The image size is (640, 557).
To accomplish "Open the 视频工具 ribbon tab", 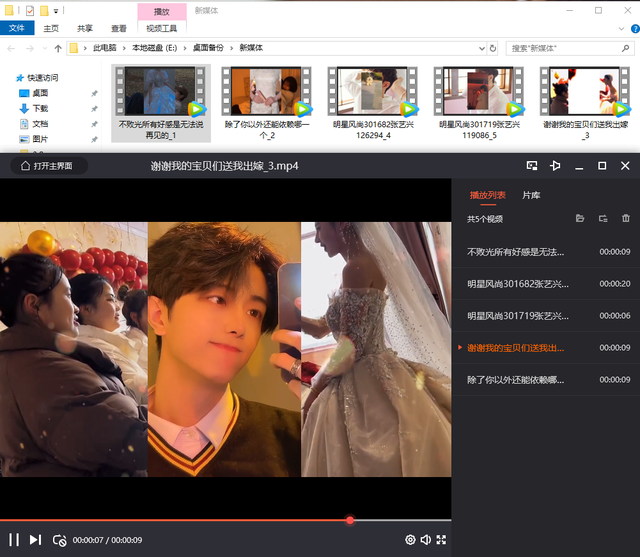I will [x=162, y=28].
